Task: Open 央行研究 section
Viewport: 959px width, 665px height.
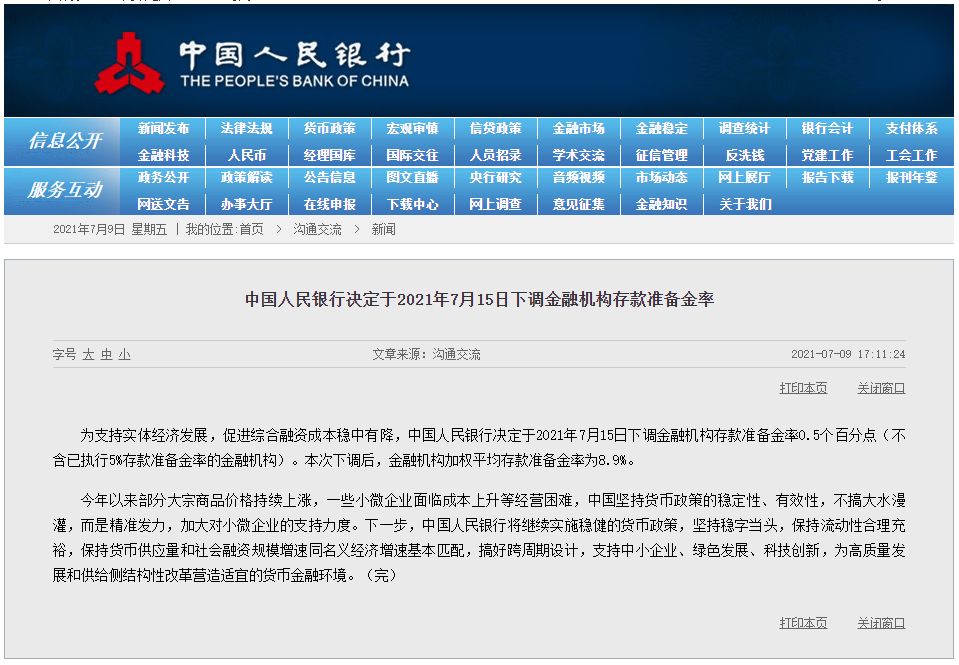Action: (495, 177)
